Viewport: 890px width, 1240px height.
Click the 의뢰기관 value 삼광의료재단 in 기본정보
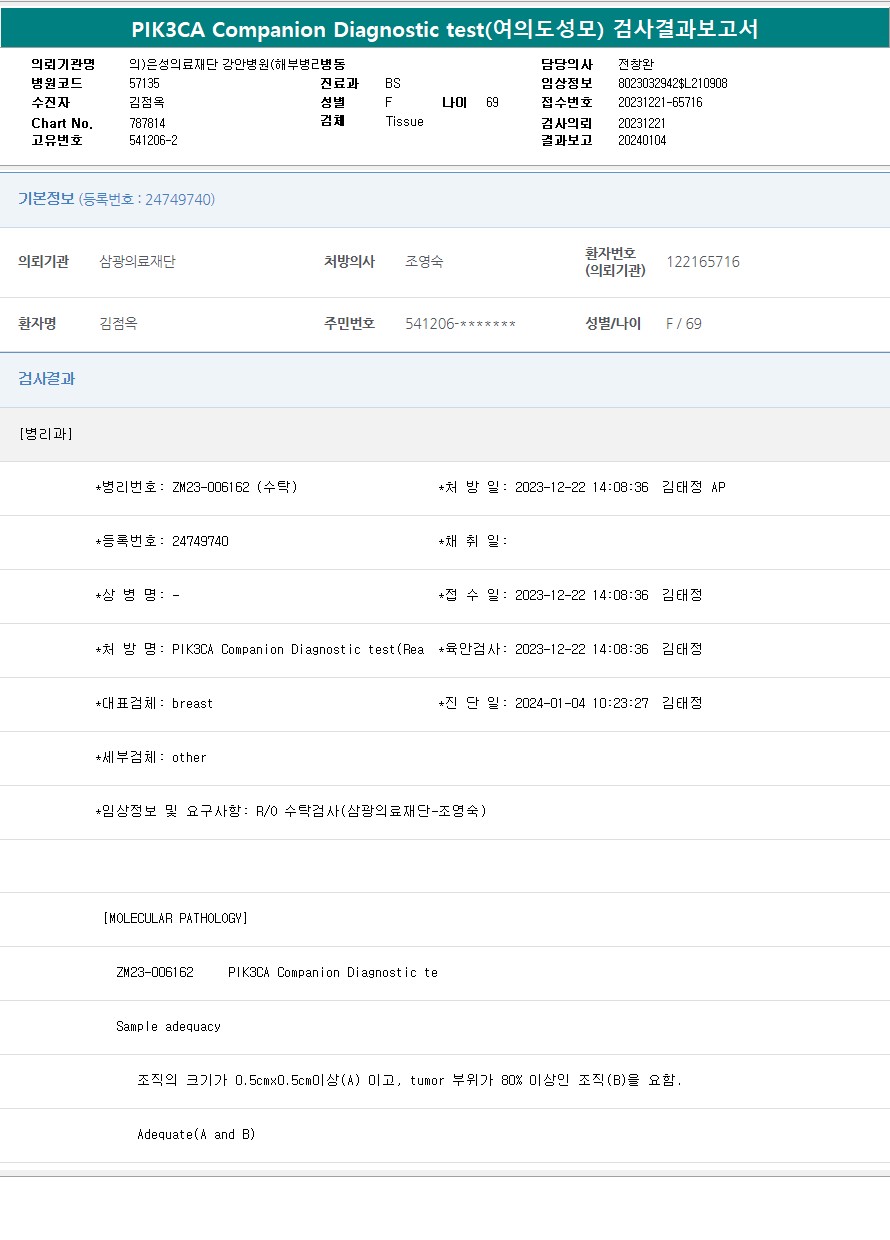(x=137, y=262)
